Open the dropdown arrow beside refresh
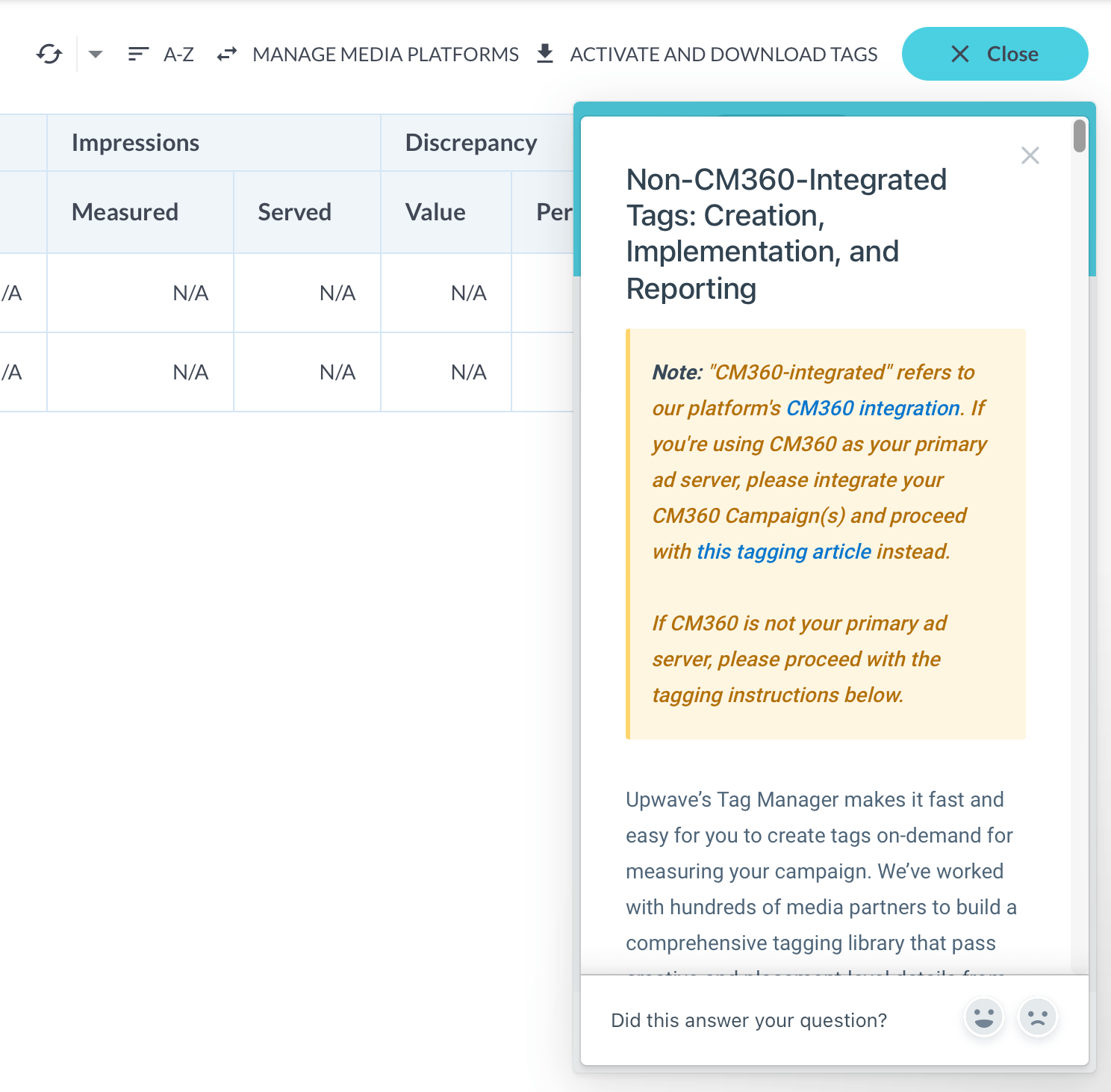1111x1092 pixels. tap(96, 54)
